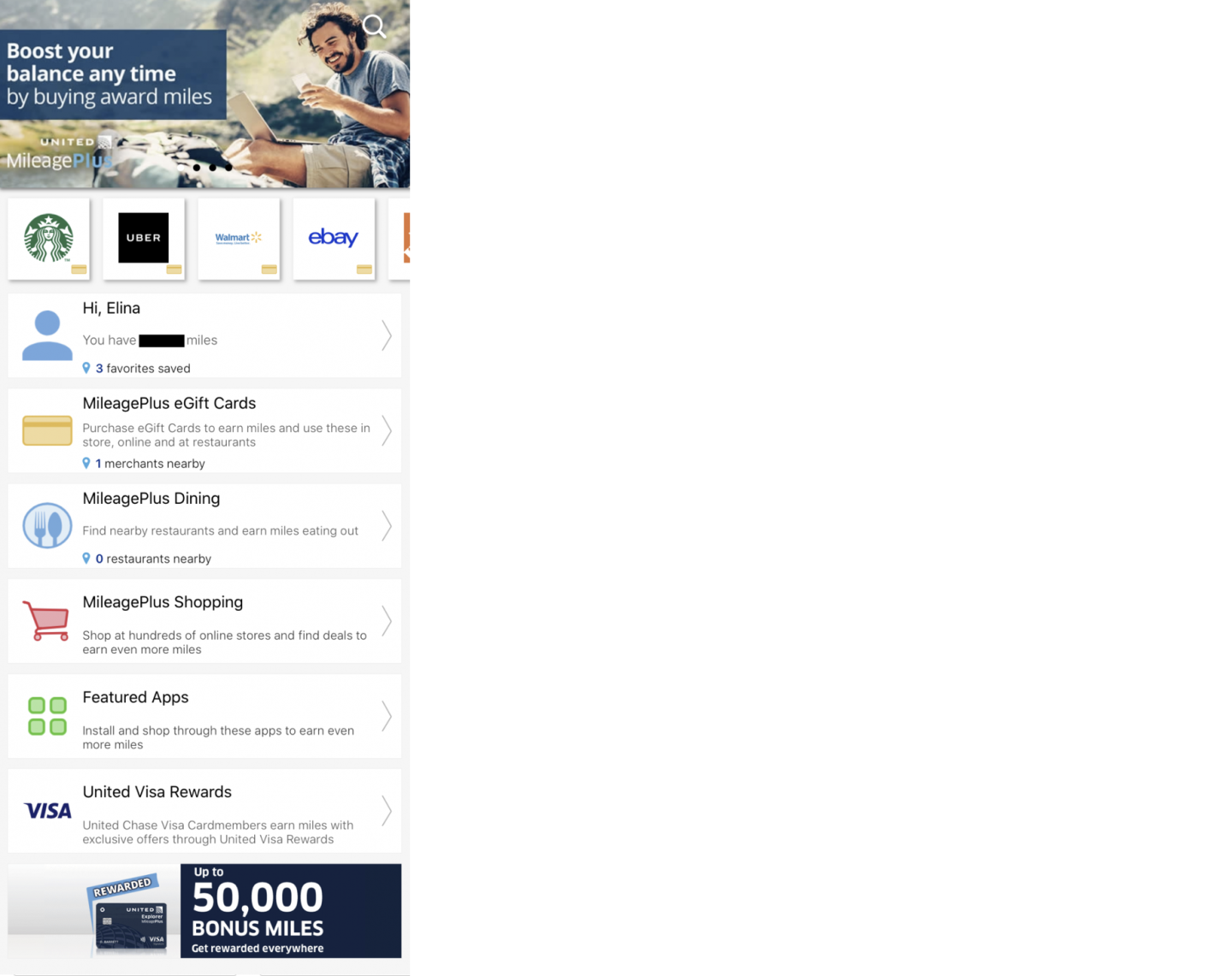Open the Featured Apps menu entry
The image size is (1232, 976).
point(135,697)
